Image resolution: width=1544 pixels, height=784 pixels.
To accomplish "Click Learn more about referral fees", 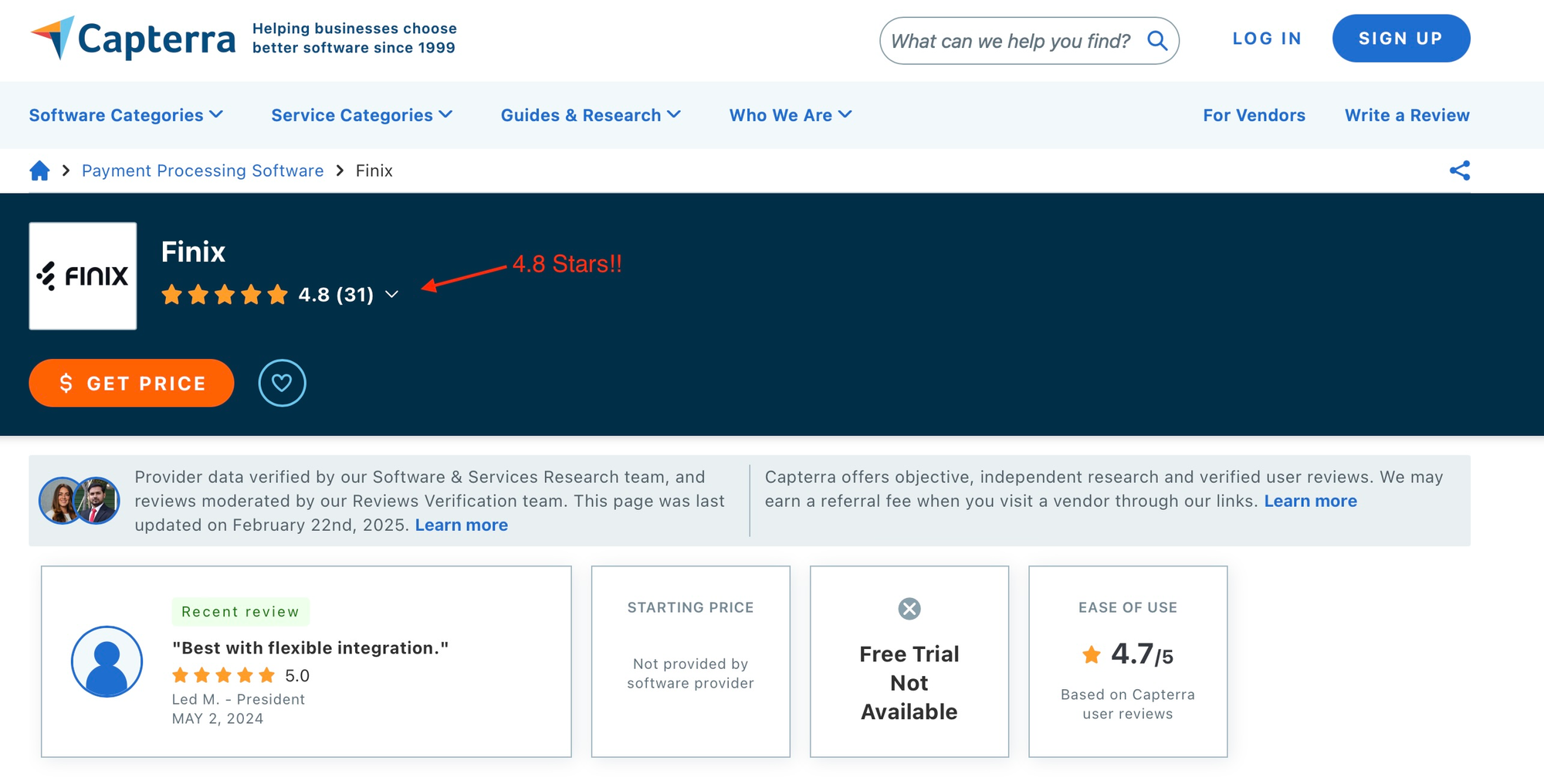I will pos(1311,501).
